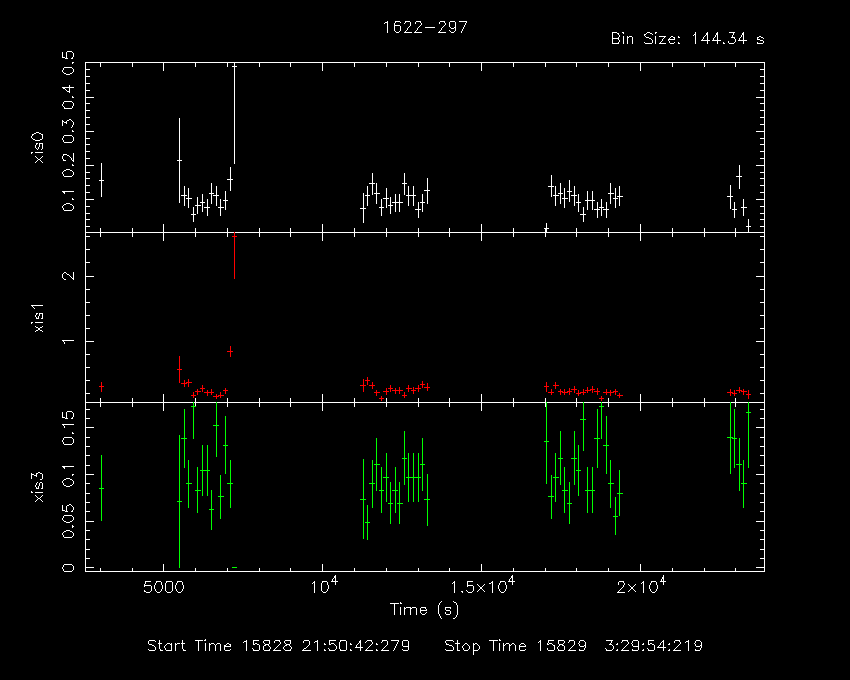The image size is (850, 680).
Task: Click the tall white xis0 error bar reaching 0.5
Action: pyautogui.click(x=234, y=114)
